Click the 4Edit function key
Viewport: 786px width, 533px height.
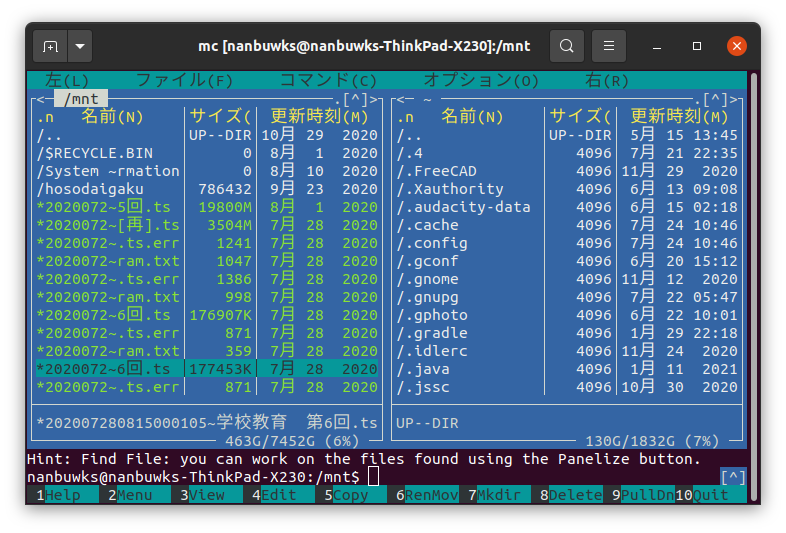click(x=279, y=495)
